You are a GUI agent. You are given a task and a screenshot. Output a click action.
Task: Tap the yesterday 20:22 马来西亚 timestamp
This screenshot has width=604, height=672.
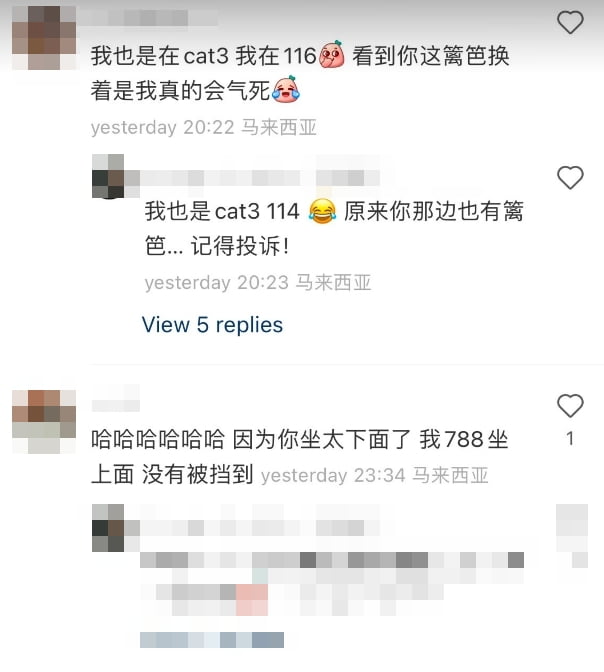[204, 127]
